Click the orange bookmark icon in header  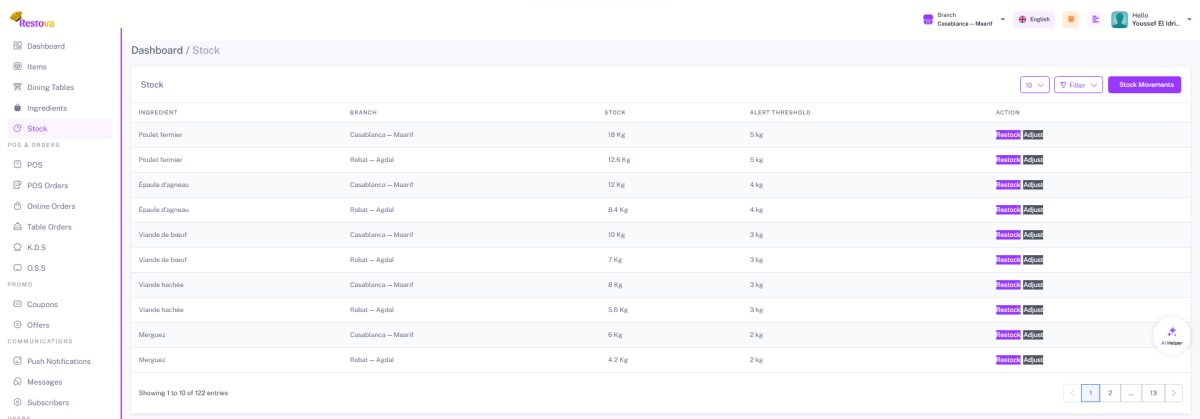tap(1071, 19)
